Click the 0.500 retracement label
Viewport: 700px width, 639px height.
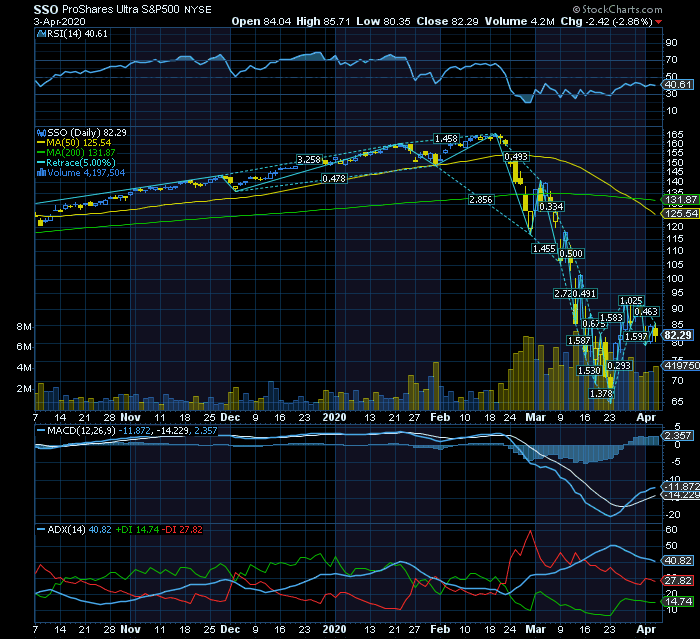pyautogui.click(x=571, y=254)
